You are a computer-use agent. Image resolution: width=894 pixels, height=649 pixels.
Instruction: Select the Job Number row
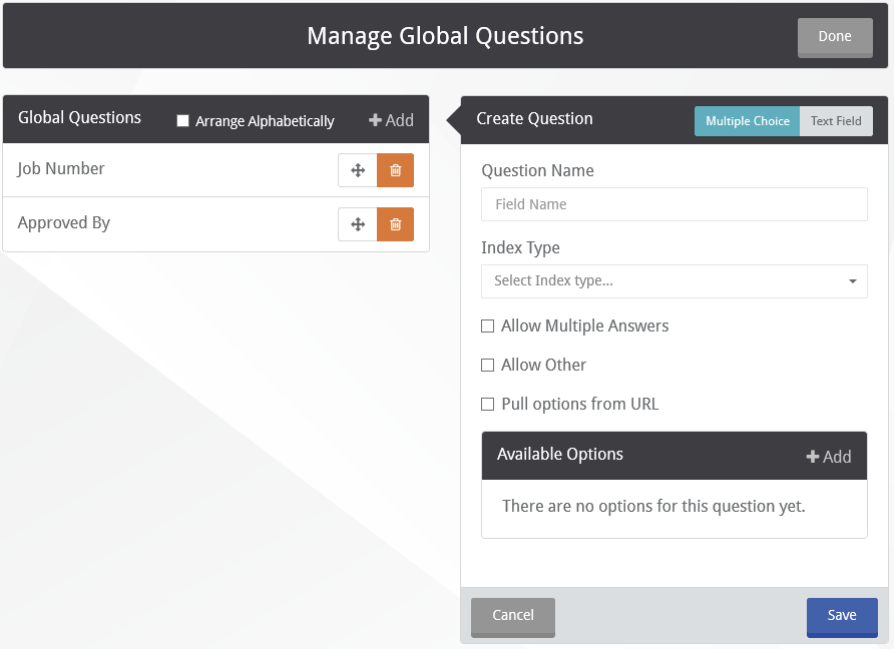pos(216,170)
